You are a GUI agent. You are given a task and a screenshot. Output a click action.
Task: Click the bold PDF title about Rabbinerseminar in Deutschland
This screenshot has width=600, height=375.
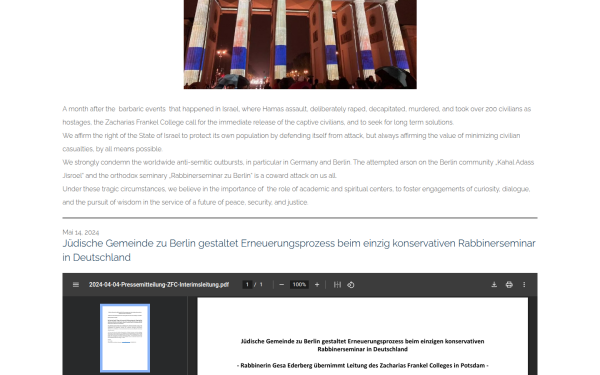coord(362,345)
